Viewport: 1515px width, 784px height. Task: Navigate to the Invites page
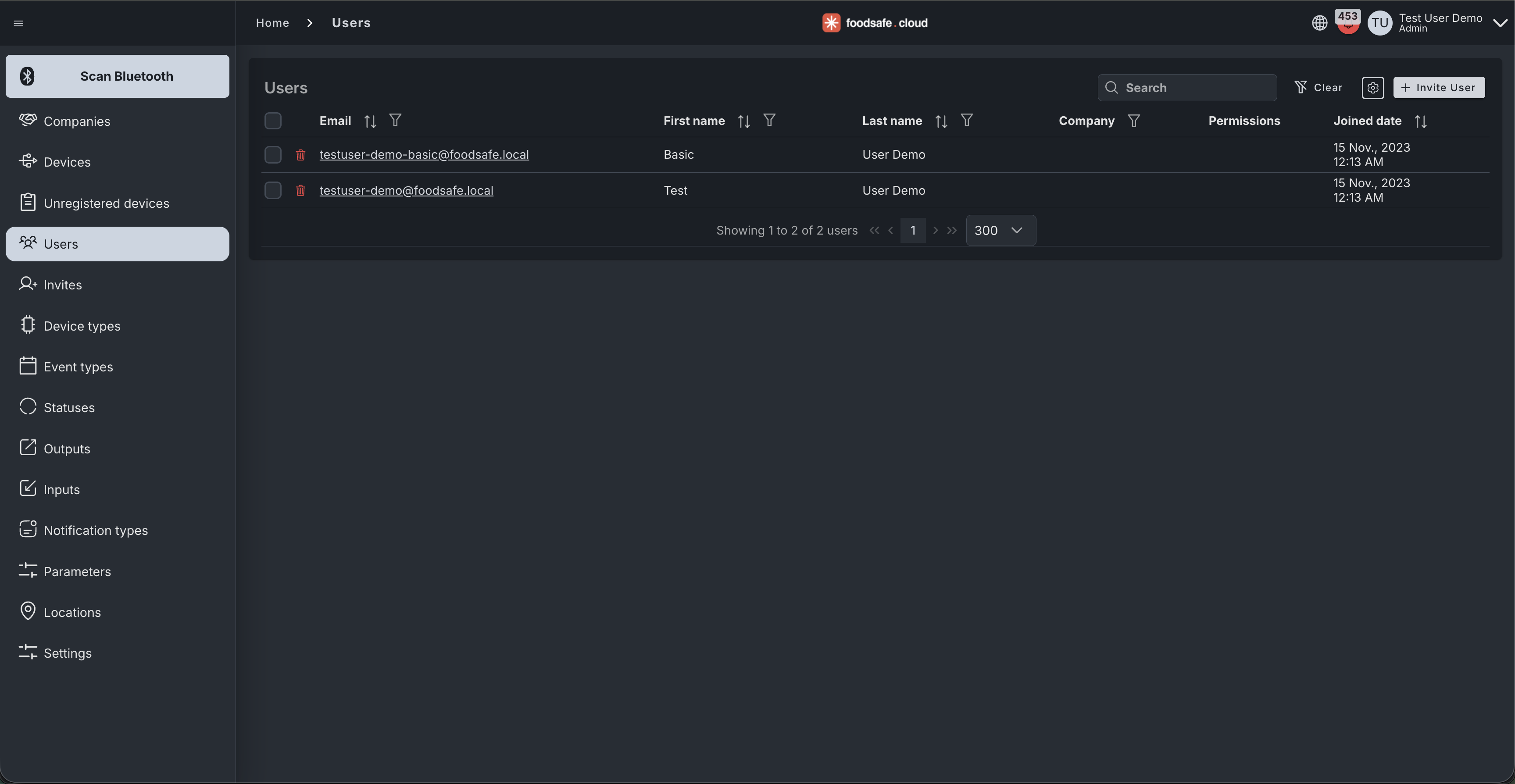click(63, 284)
